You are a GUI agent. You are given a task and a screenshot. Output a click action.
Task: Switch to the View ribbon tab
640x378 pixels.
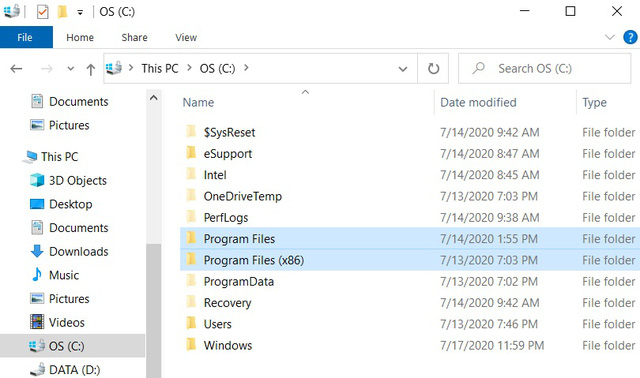(186, 38)
